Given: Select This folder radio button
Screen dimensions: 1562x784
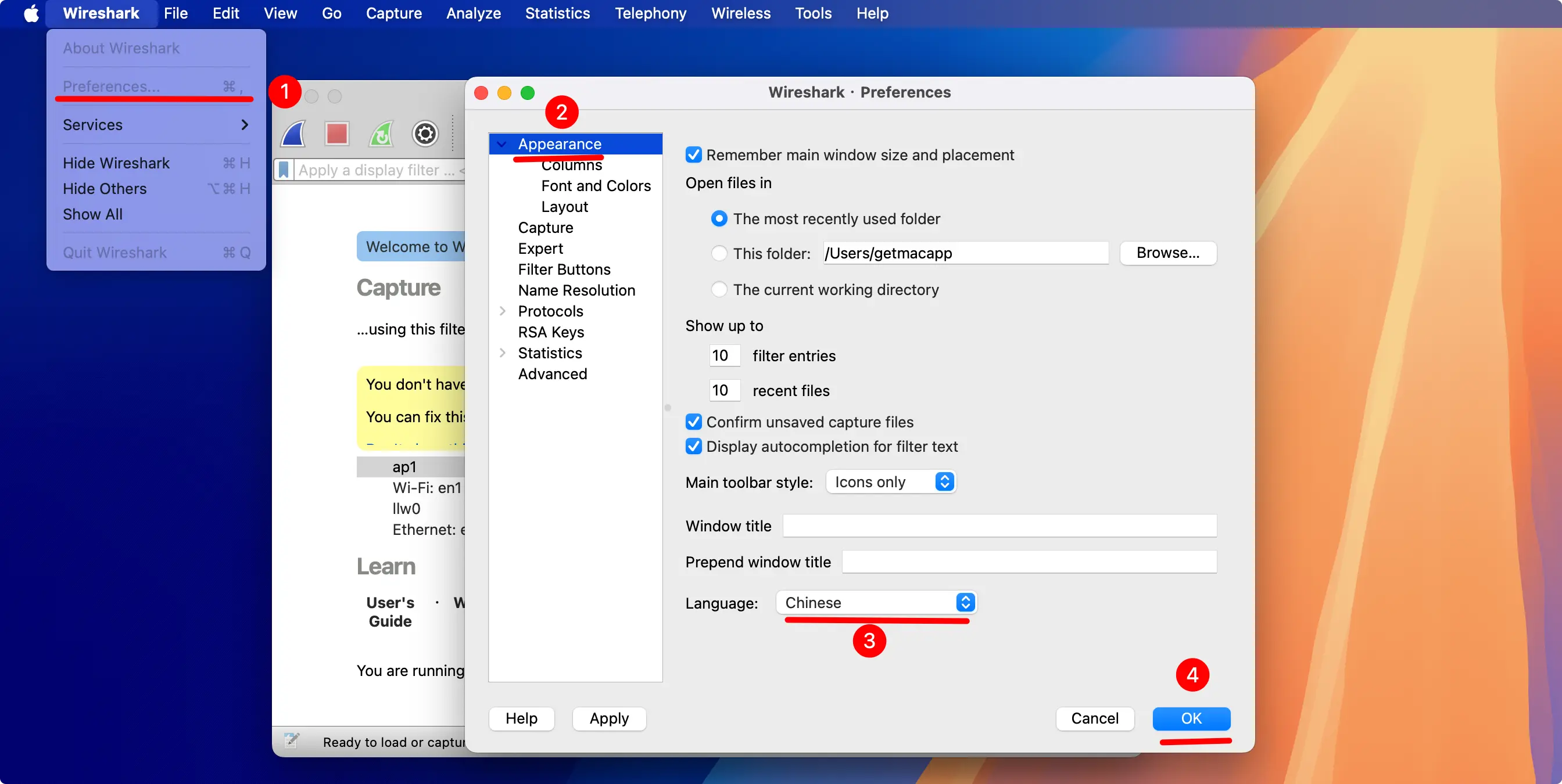Looking at the screenshot, I should pos(719,253).
